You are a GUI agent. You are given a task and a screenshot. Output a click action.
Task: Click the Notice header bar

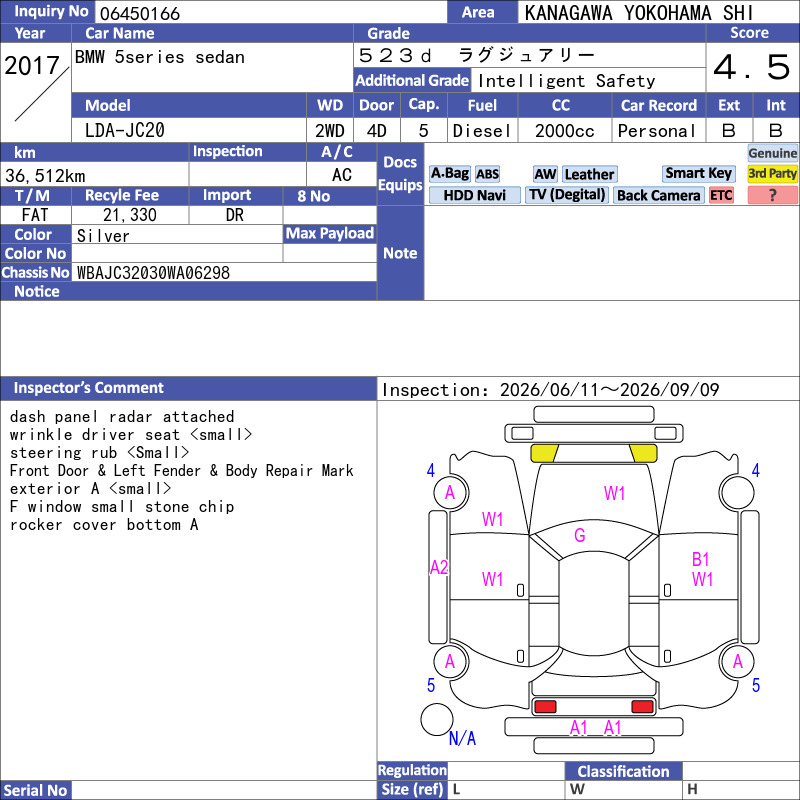coord(188,291)
